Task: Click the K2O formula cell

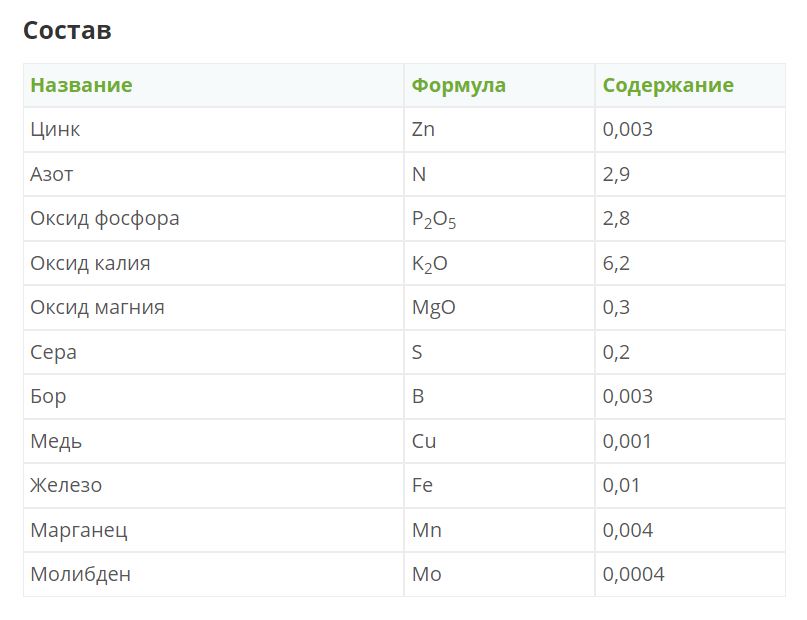Action: point(430,264)
